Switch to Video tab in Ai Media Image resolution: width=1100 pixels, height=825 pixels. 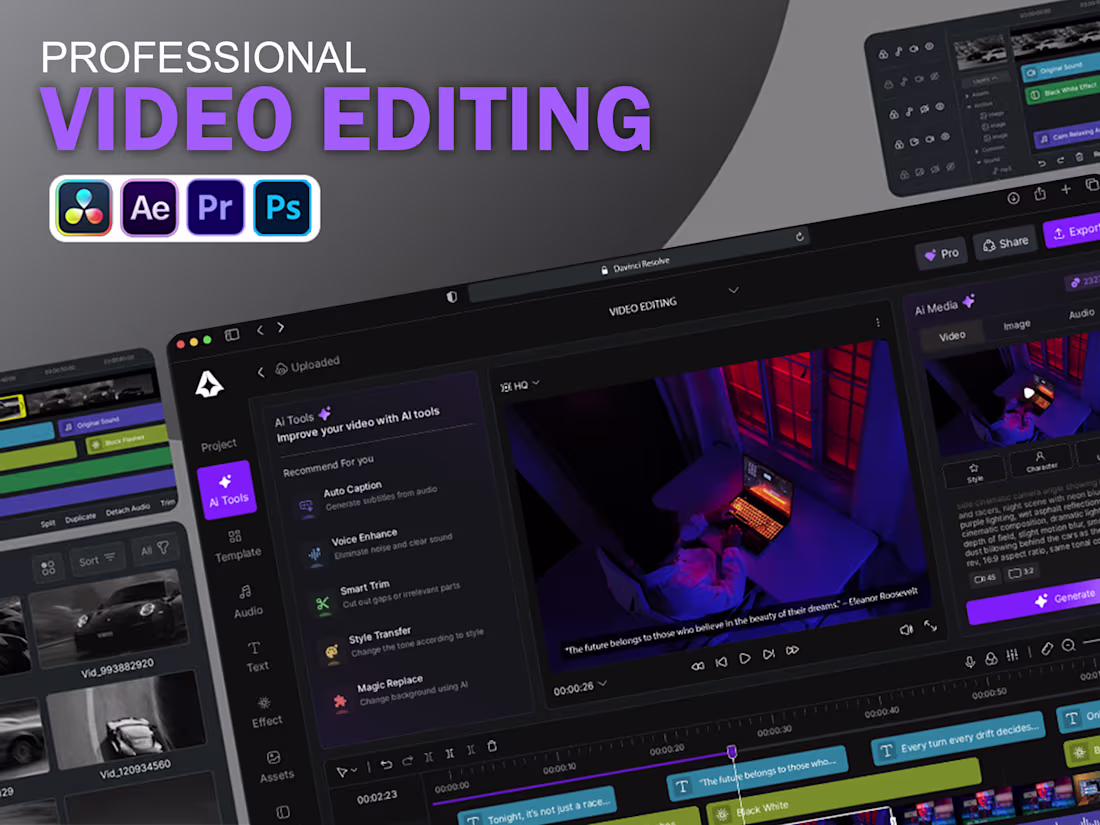pos(952,336)
